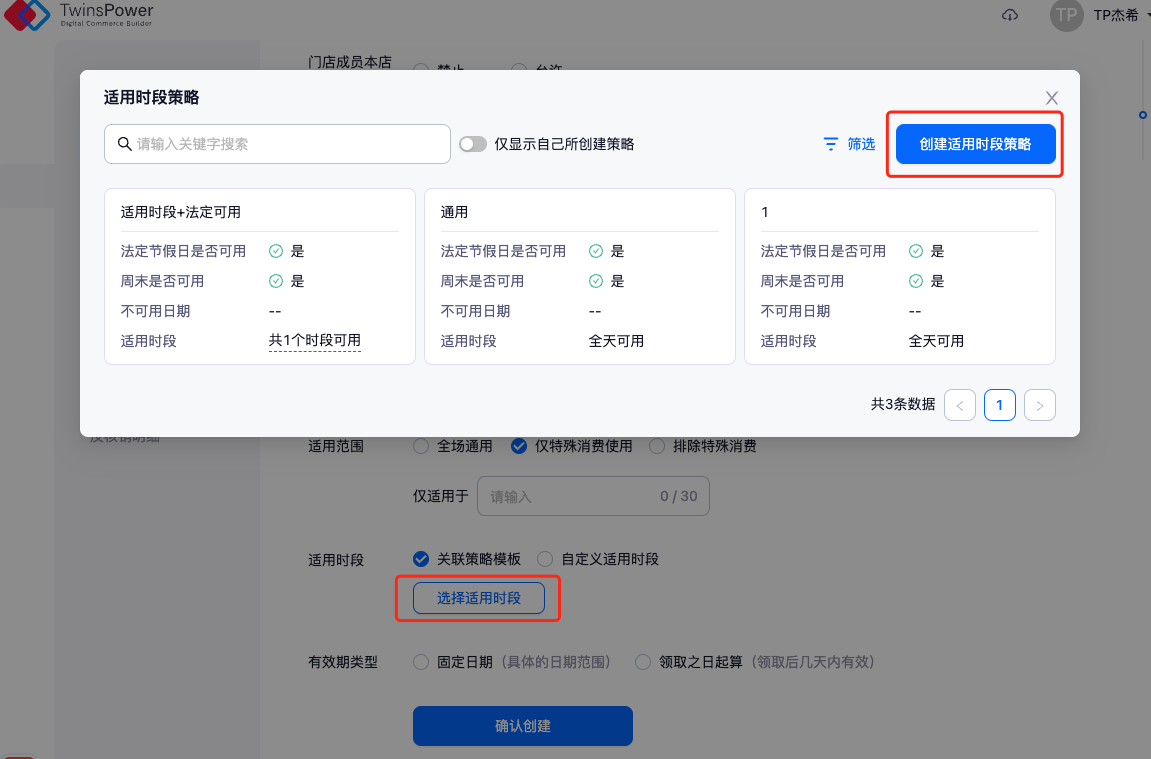Click the 选择适用时段 button
The image size is (1151, 759).
click(479, 598)
